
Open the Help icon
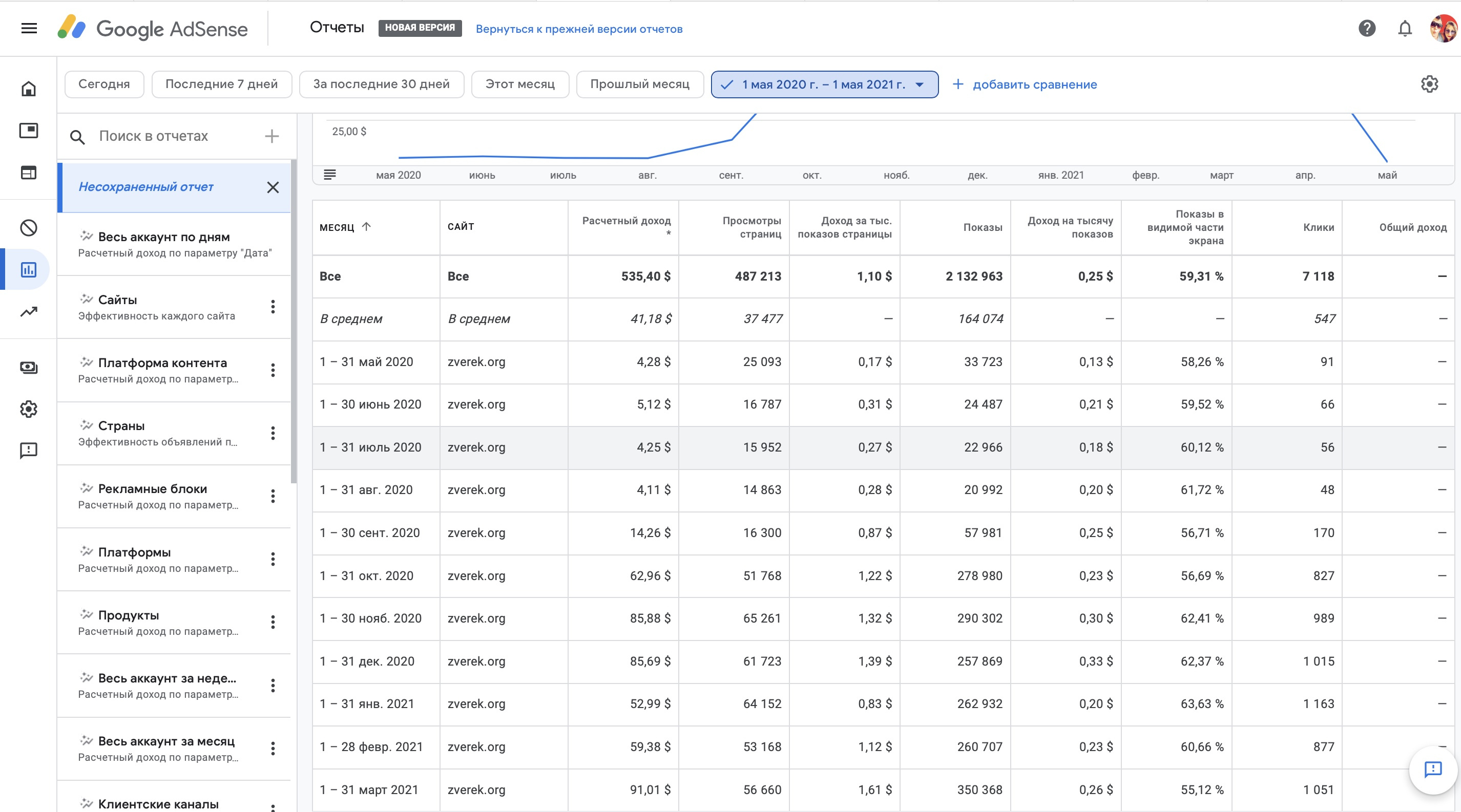tap(1367, 28)
